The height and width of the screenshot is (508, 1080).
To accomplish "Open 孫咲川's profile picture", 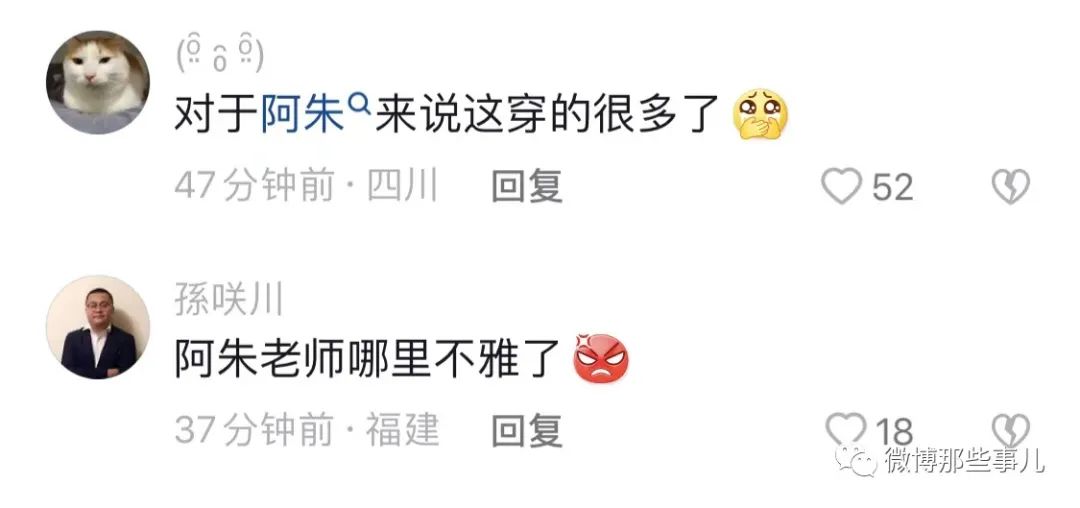I will coord(98,327).
